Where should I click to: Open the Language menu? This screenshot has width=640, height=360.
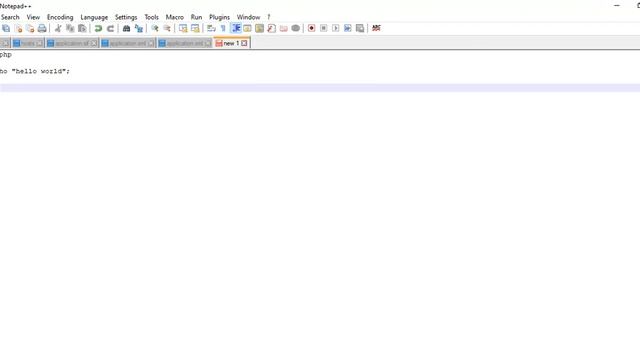(94, 17)
